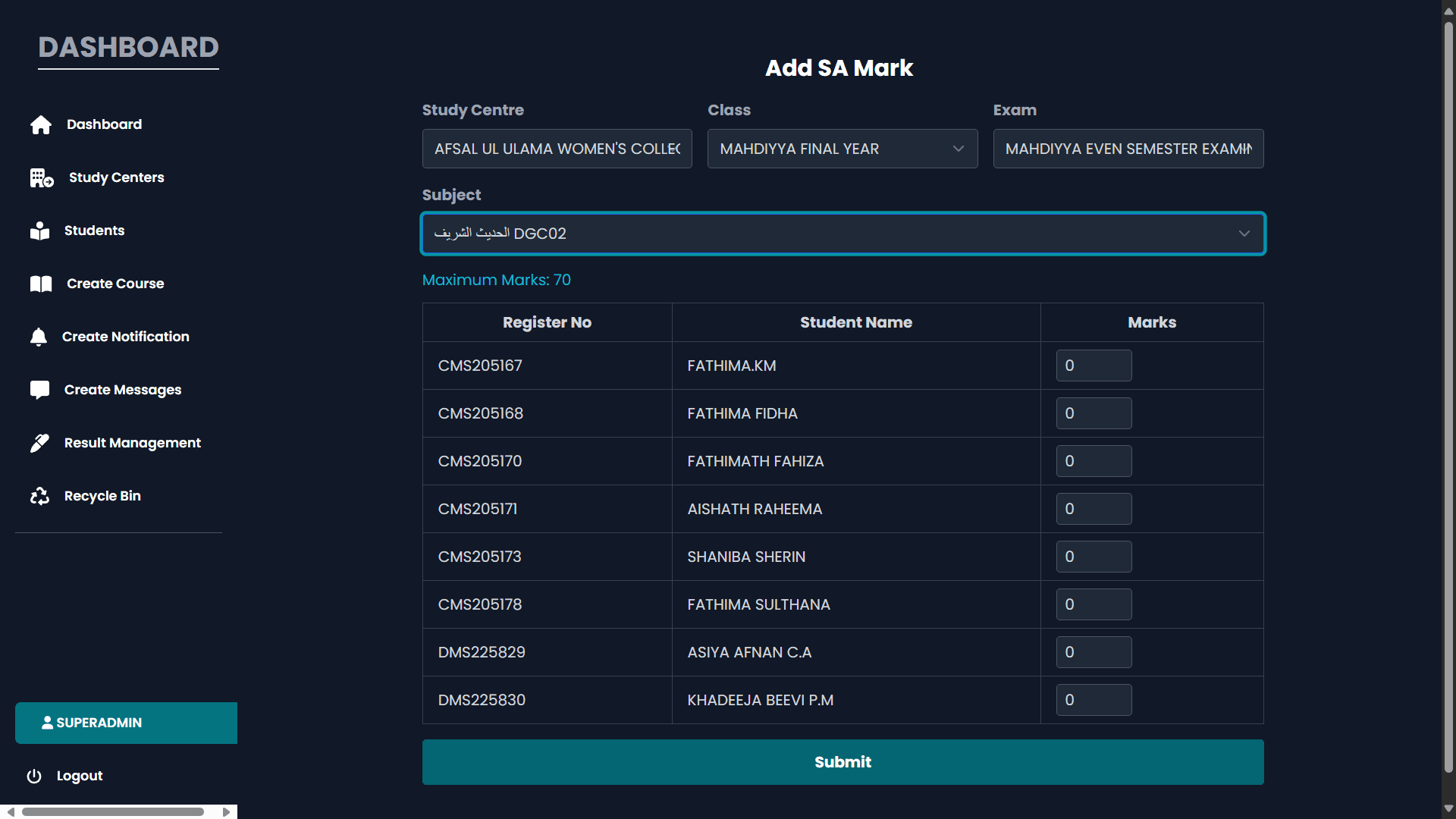Focus marks field for ASIYA AFNAN C.A
The height and width of the screenshot is (819, 1456).
click(x=1094, y=652)
